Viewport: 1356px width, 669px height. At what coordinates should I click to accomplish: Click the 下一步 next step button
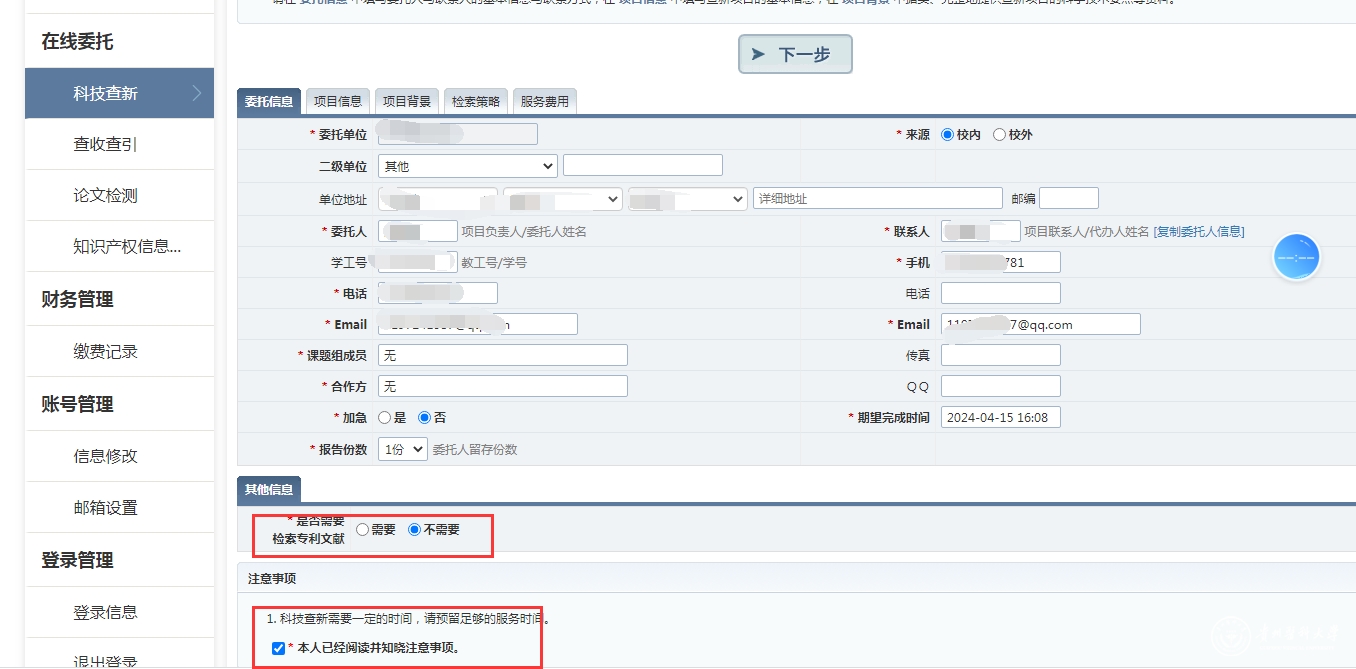(795, 54)
